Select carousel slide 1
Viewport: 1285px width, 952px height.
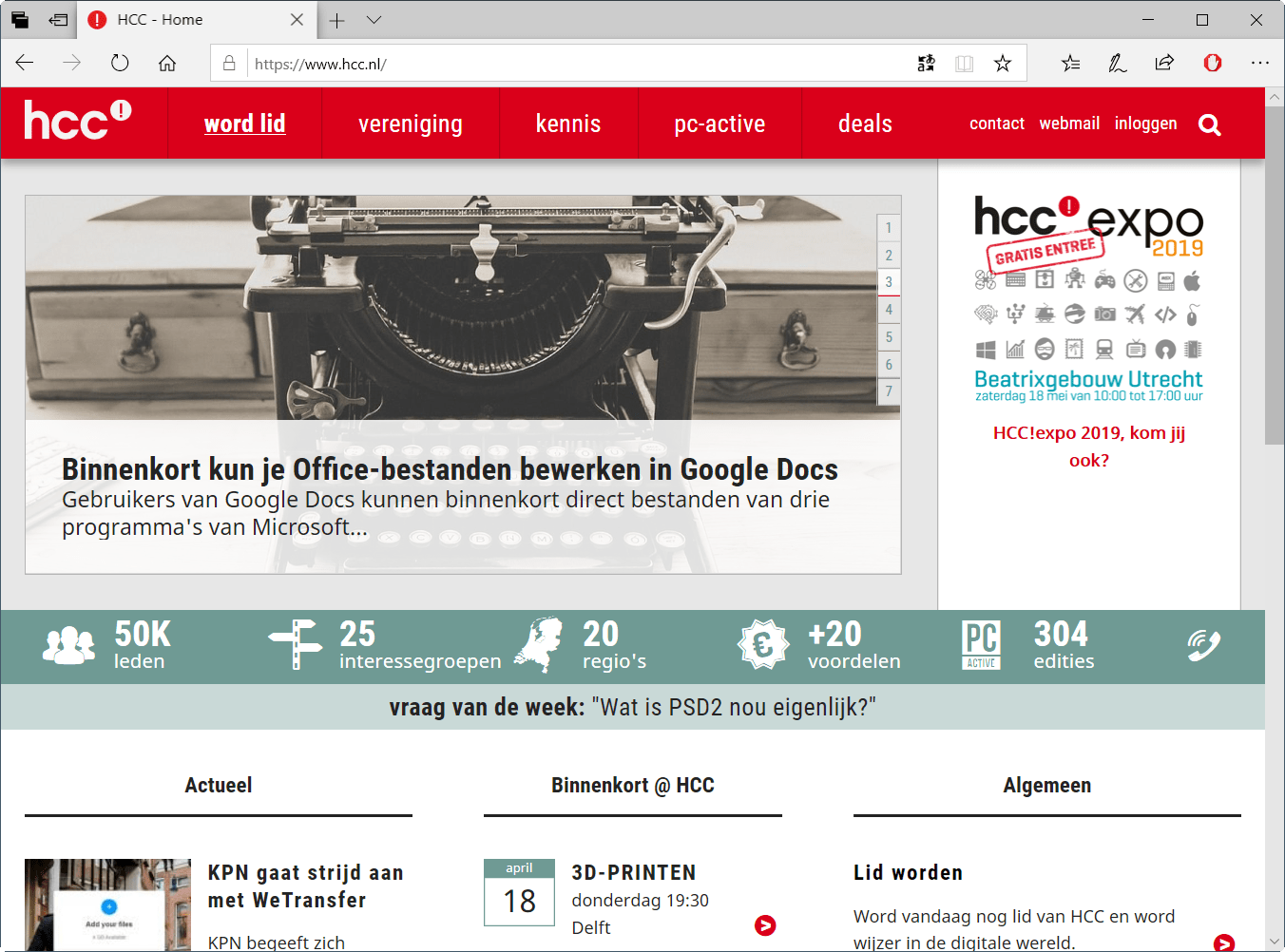889,227
